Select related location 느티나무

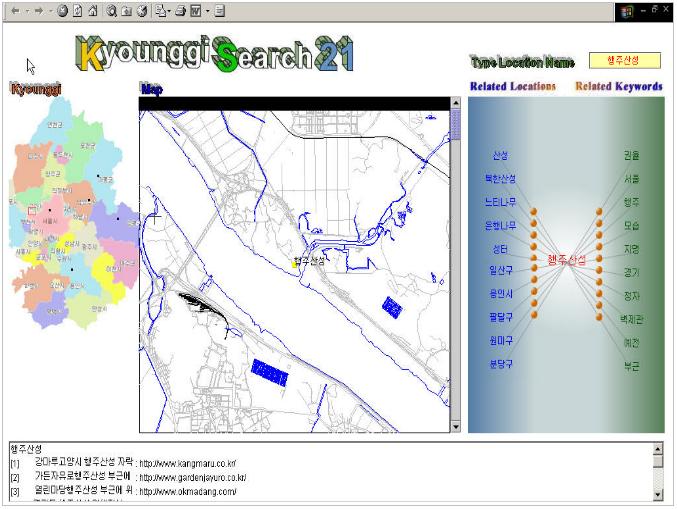[x=500, y=202]
